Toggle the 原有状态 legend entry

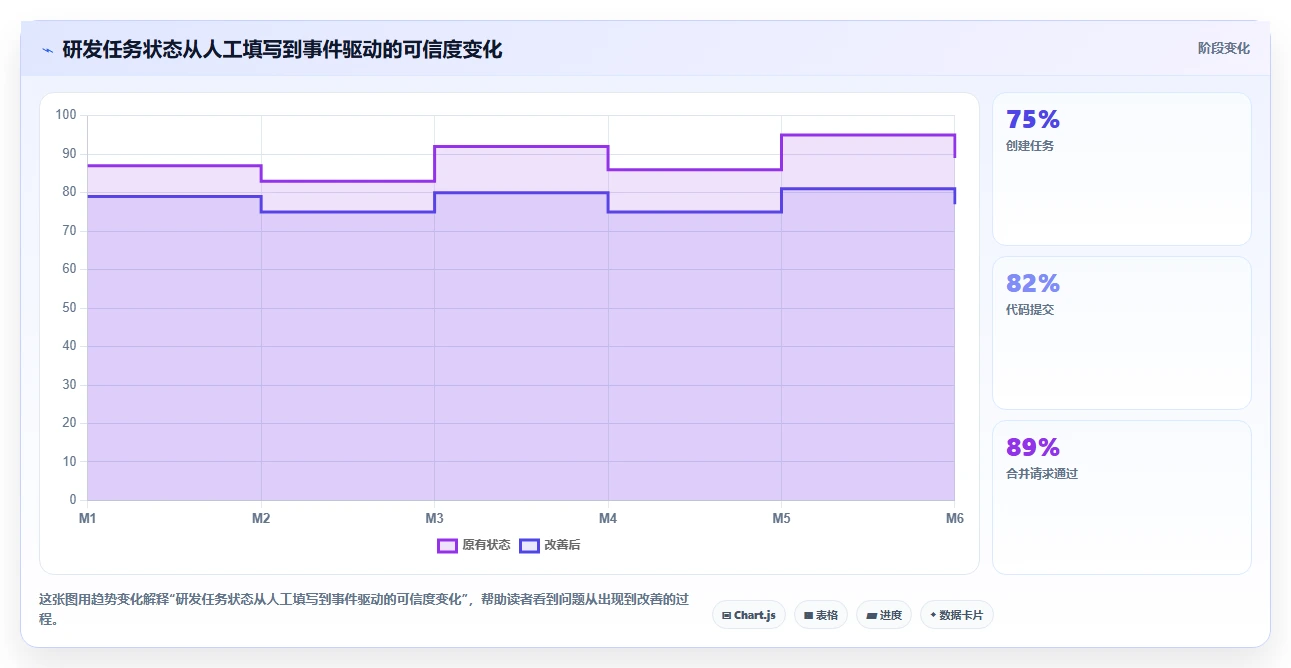click(474, 545)
